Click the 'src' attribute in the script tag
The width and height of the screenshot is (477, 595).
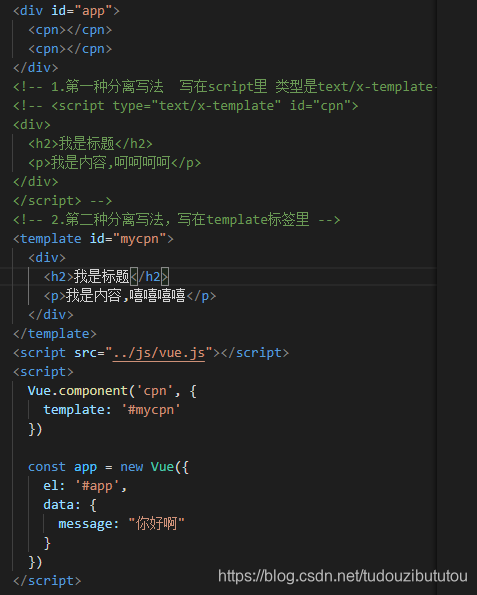(x=85, y=353)
